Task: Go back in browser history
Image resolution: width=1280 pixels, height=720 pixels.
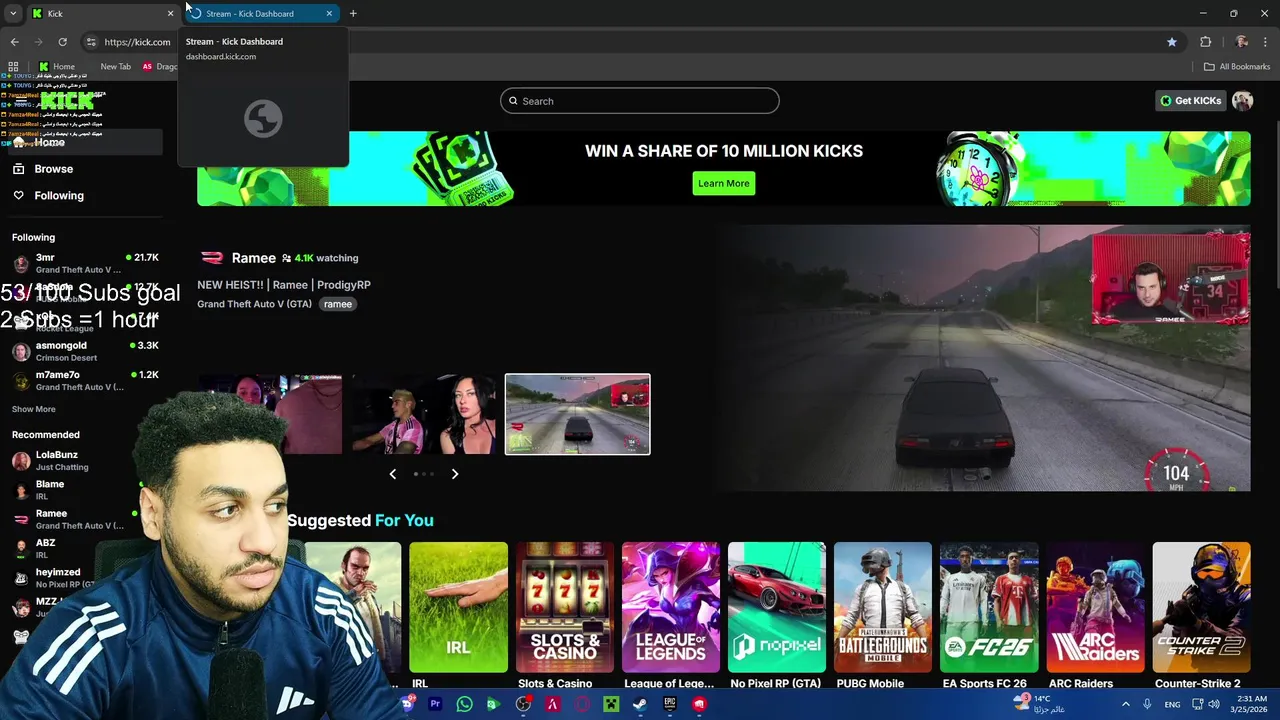Action: click(x=14, y=42)
